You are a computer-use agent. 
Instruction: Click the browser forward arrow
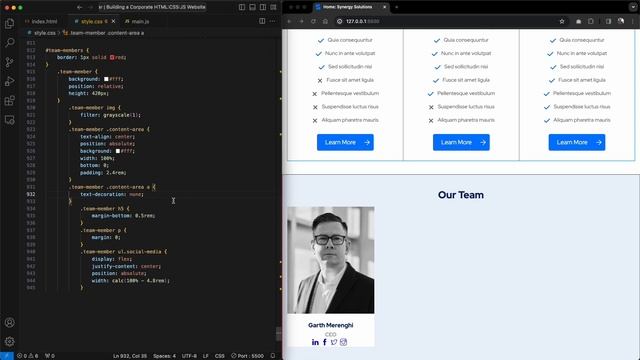coord(301,21)
